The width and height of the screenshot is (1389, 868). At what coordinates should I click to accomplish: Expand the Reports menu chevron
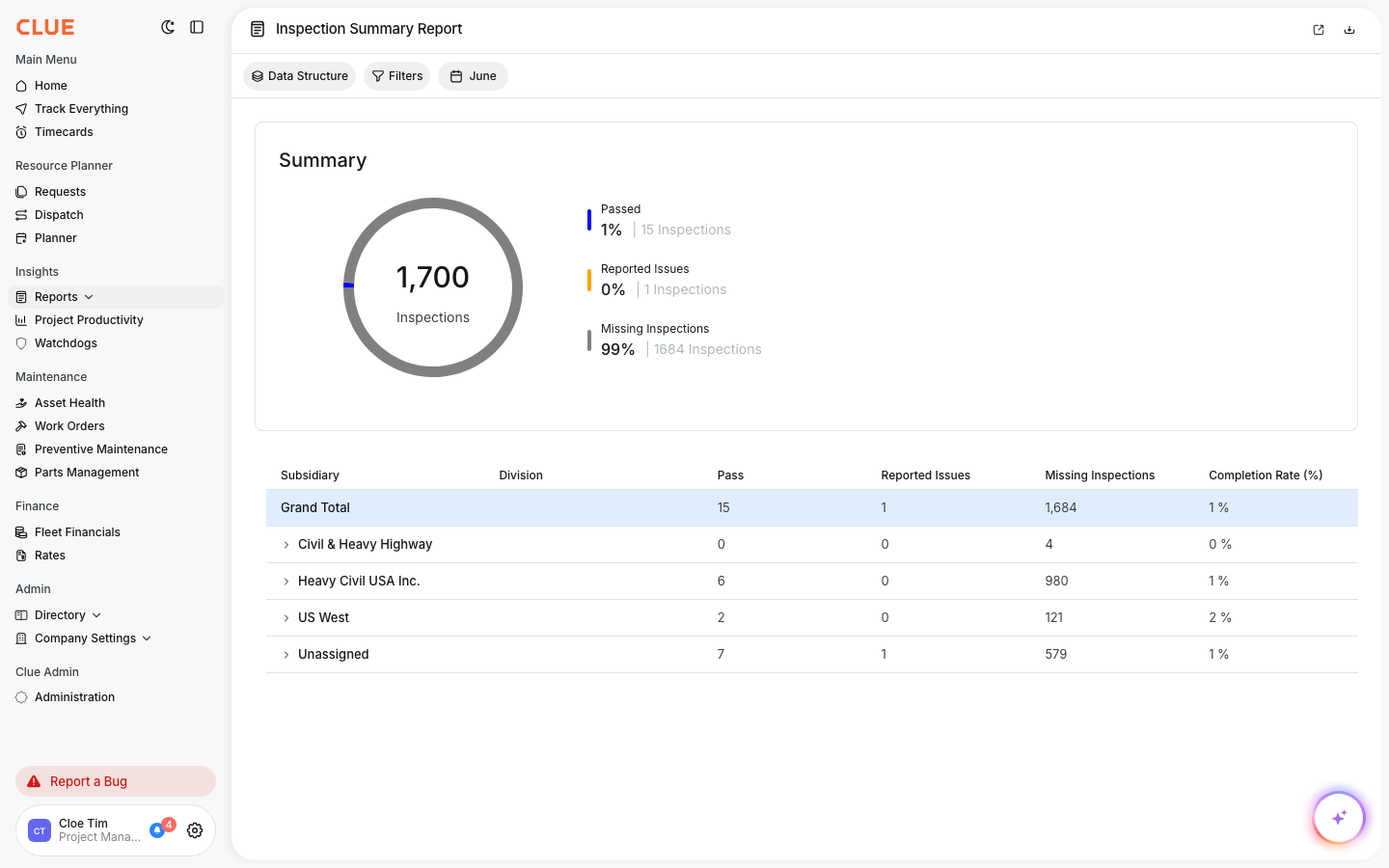click(x=89, y=297)
